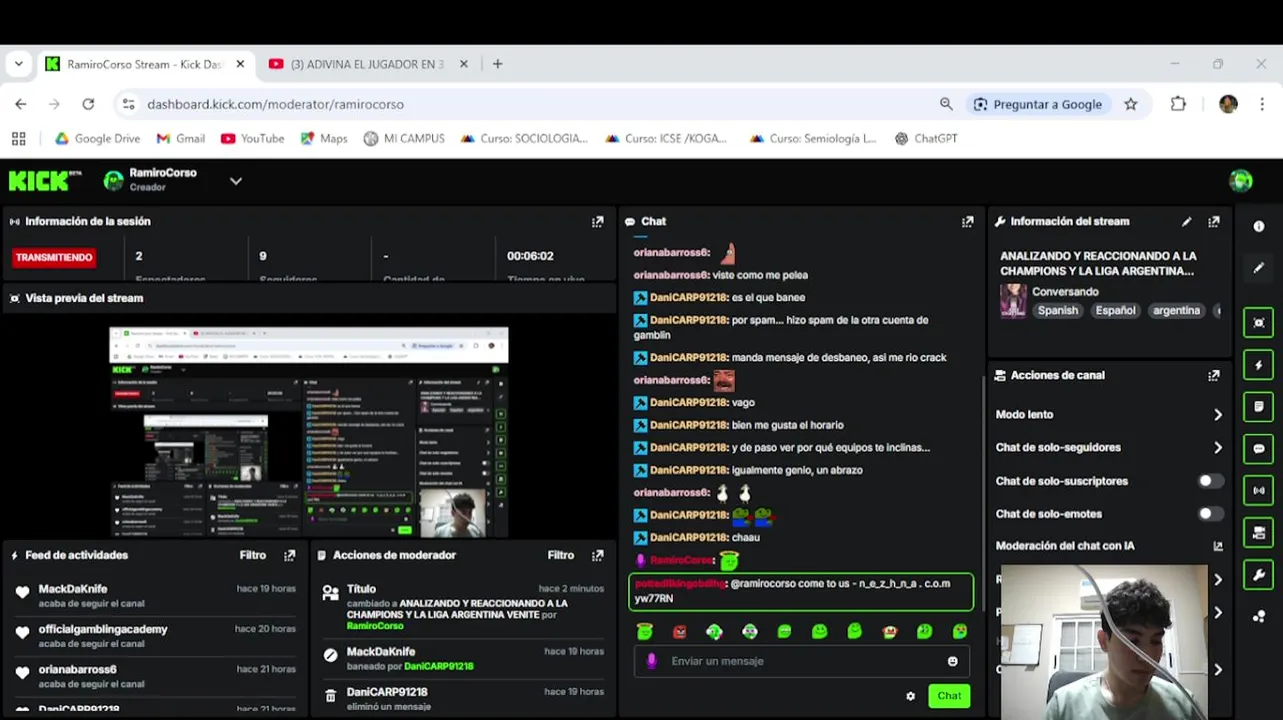Switch to RamiroCorso Stream Kick tab
Viewport: 1283px width, 720px height.
[x=146, y=64]
